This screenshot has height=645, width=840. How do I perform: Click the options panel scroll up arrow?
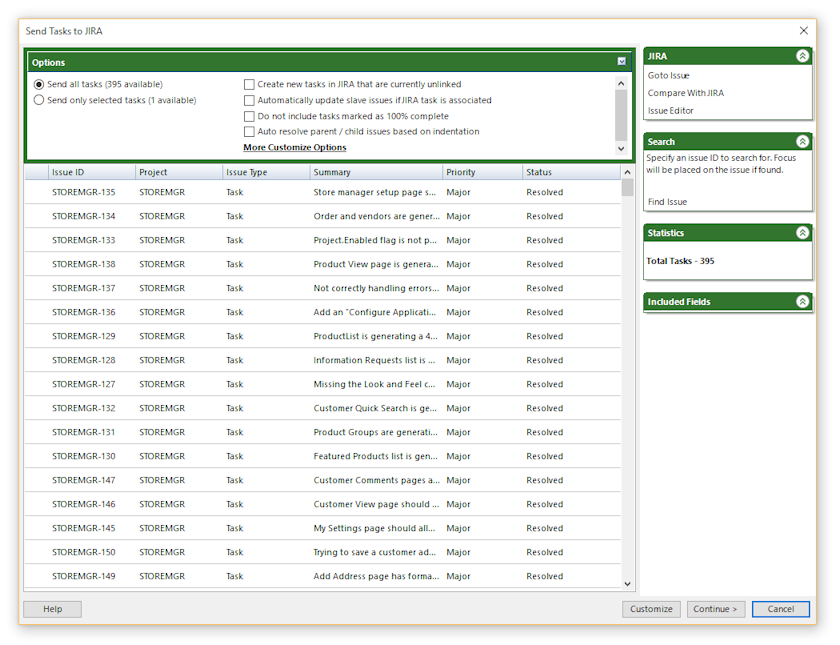click(621, 83)
